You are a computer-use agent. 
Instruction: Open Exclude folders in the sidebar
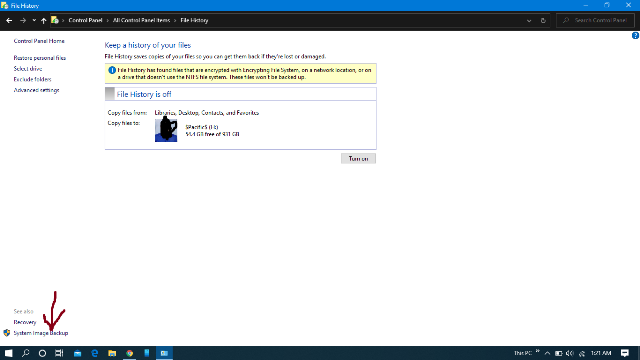pyautogui.click(x=32, y=79)
